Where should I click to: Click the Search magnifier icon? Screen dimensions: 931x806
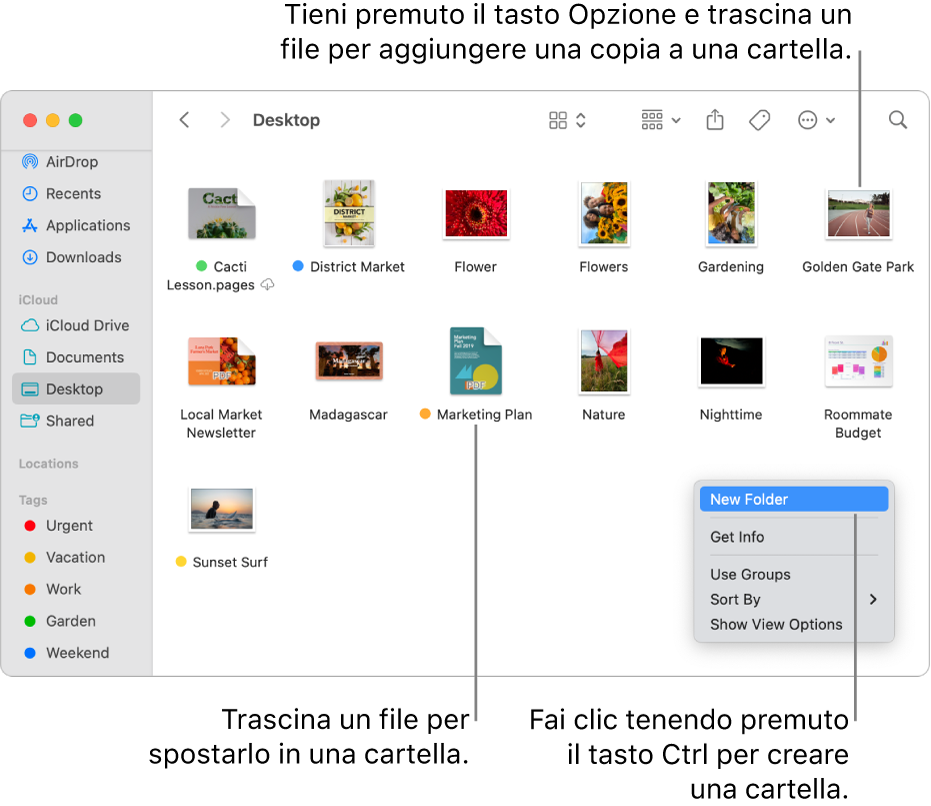(898, 120)
